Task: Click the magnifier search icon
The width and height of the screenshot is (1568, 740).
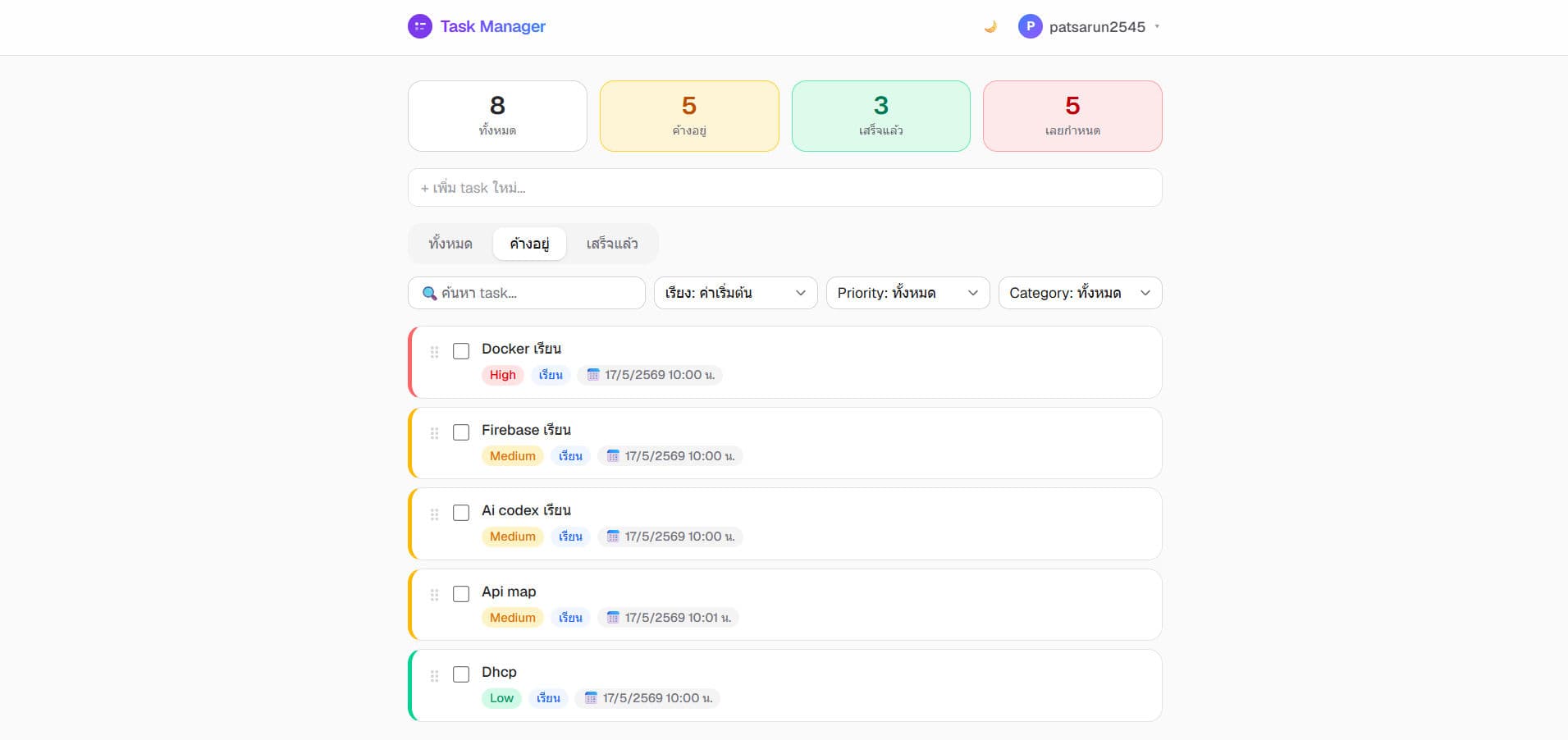Action: coord(429,293)
